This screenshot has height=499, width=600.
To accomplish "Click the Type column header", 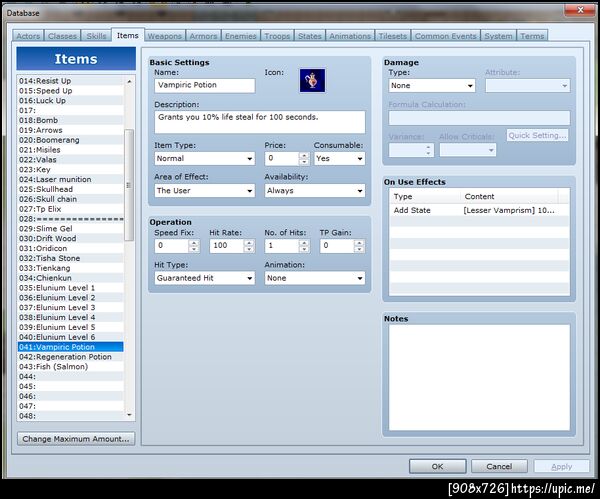I will [x=425, y=196].
